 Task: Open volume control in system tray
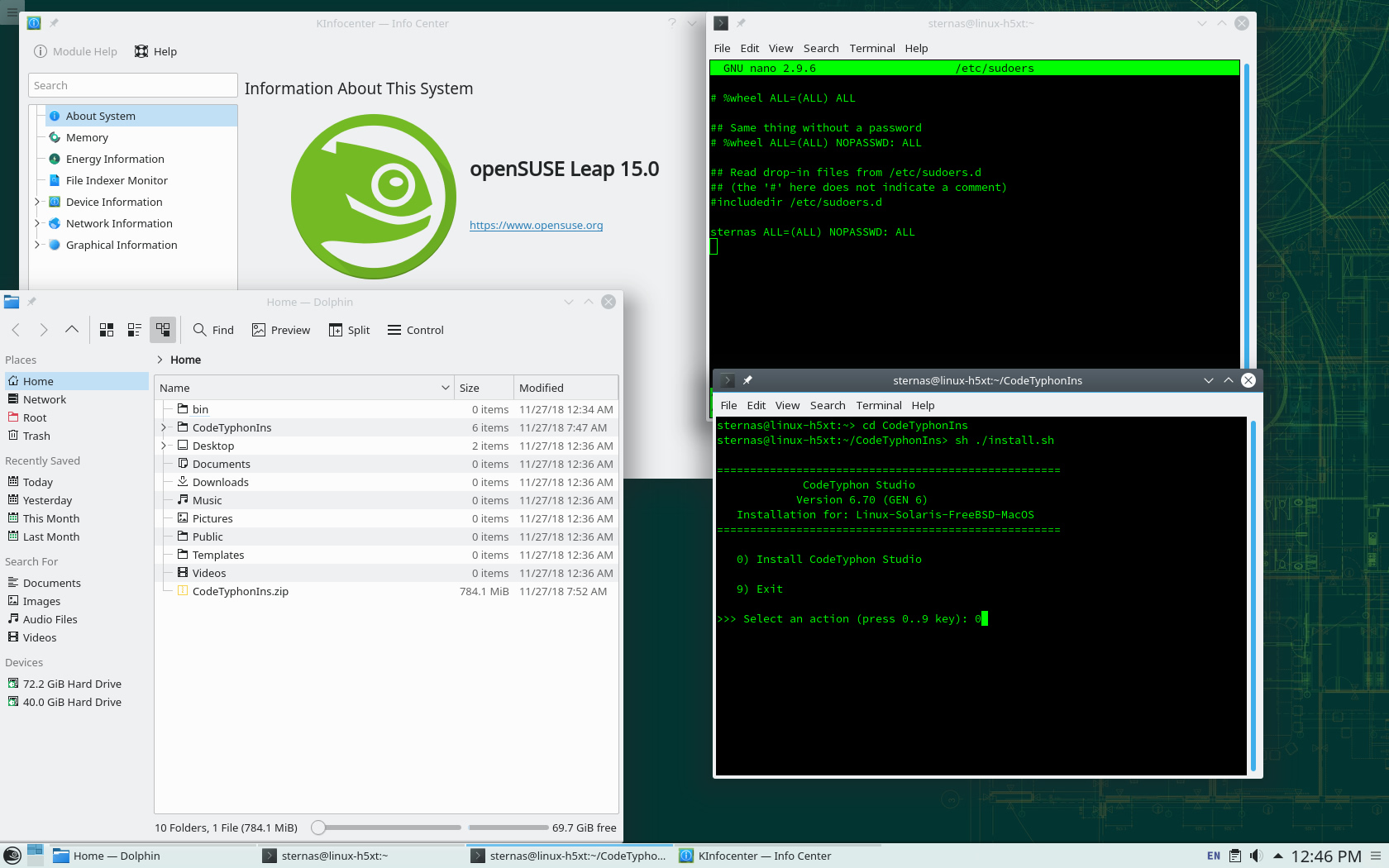point(1256,856)
